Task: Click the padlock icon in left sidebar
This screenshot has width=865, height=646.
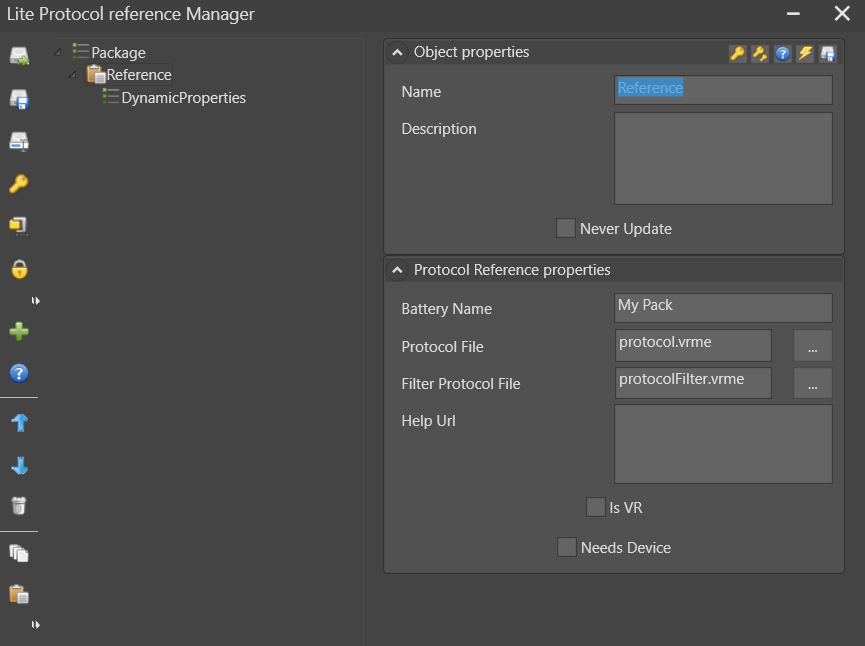Action: [19, 269]
